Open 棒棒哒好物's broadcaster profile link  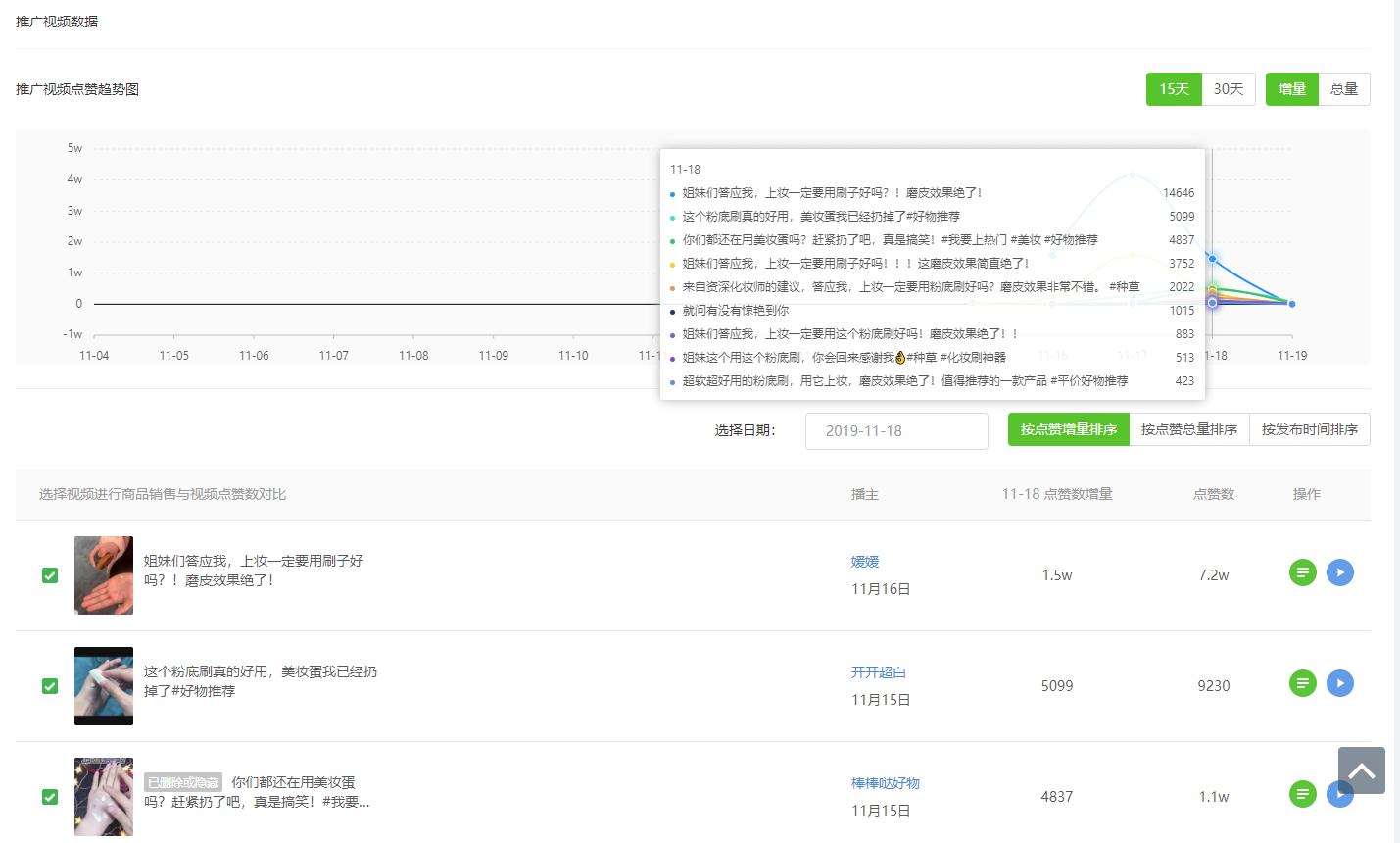coord(886,783)
